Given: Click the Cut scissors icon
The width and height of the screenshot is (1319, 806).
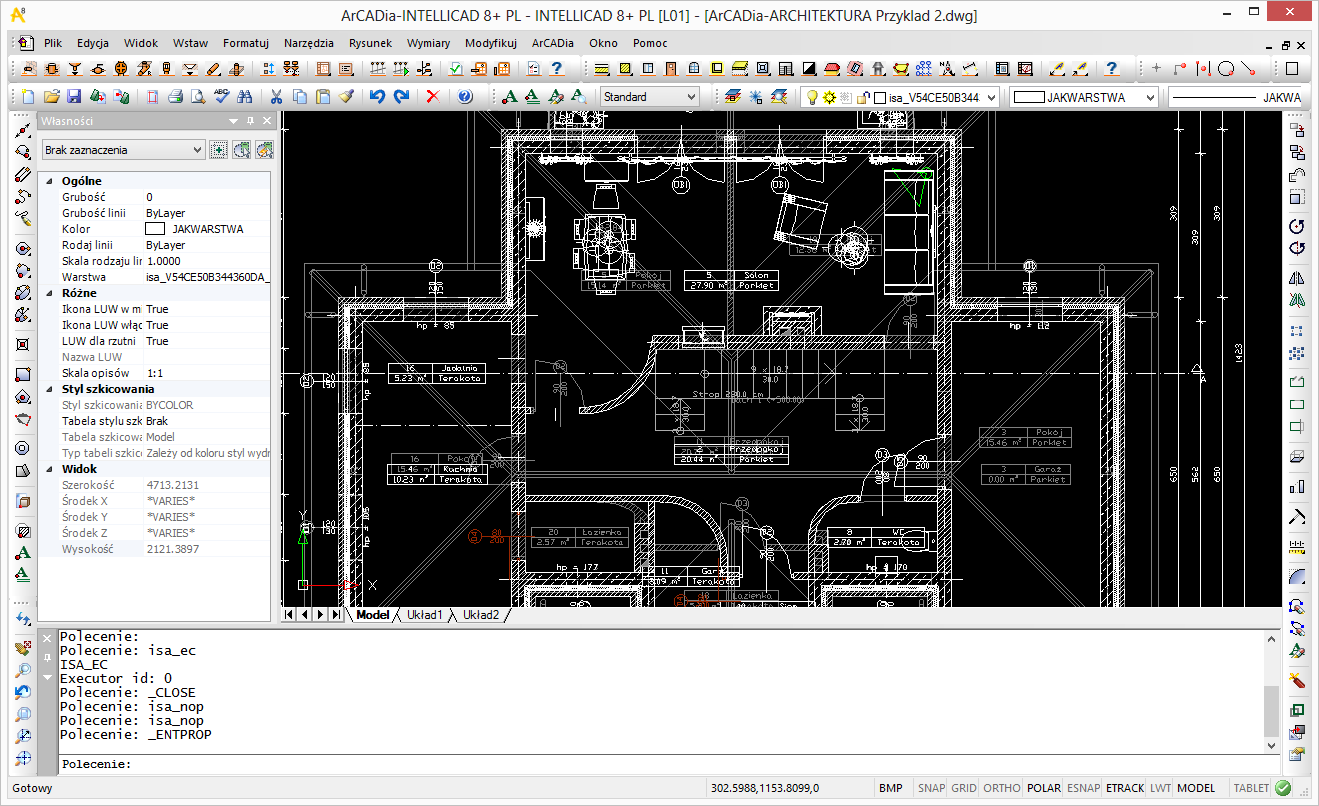Looking at the screenshot, I should coord(276,97).
